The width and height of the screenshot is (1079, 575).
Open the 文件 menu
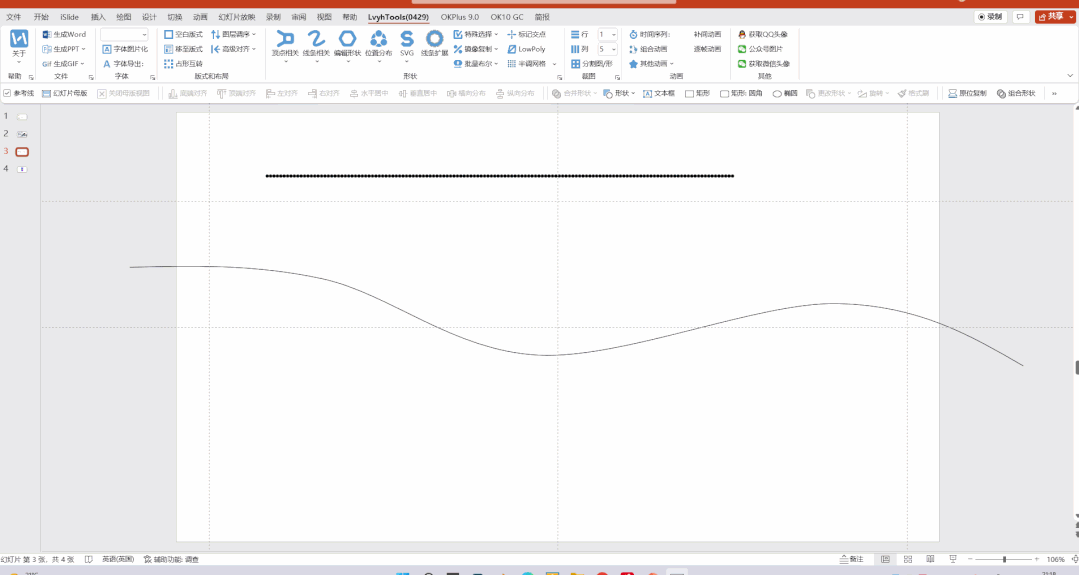(x=13, y=17)
